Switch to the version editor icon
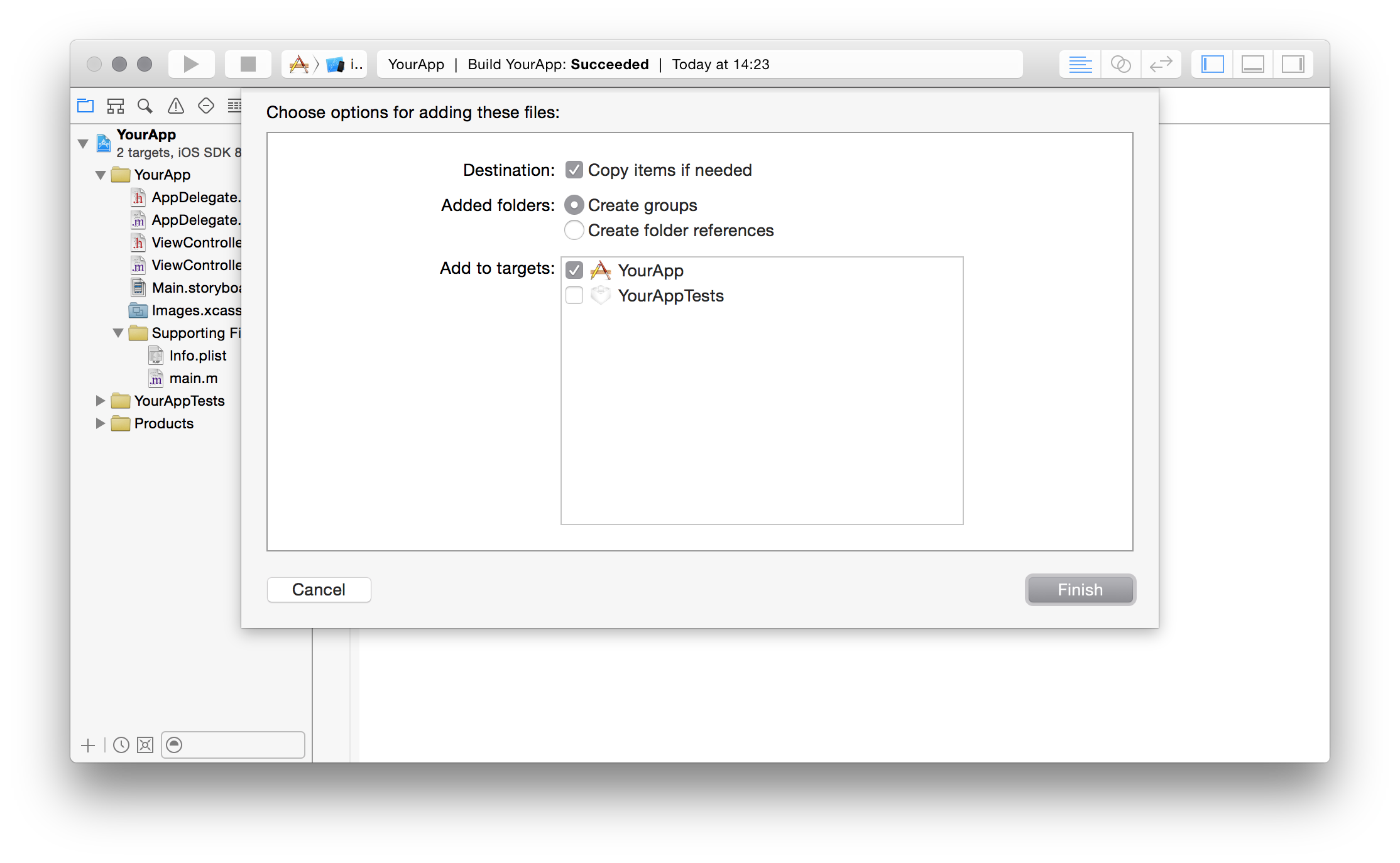Screen dimensions: 1400x863 (x=1161, y=64)
